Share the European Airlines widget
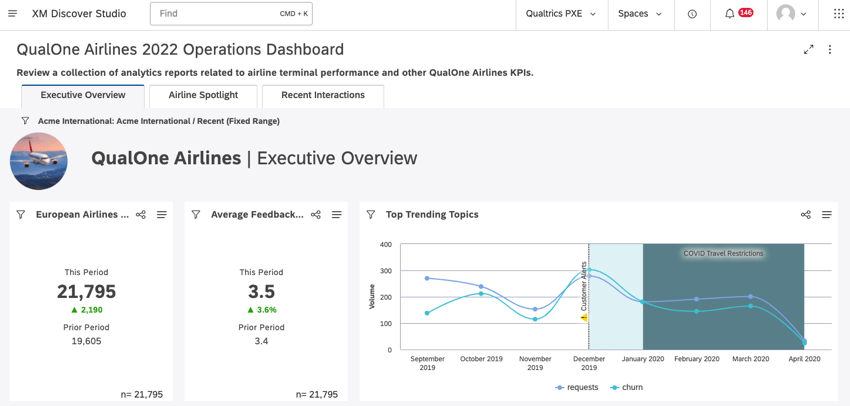Viewport: 850px width, 406px height. [x=141, y=215]
